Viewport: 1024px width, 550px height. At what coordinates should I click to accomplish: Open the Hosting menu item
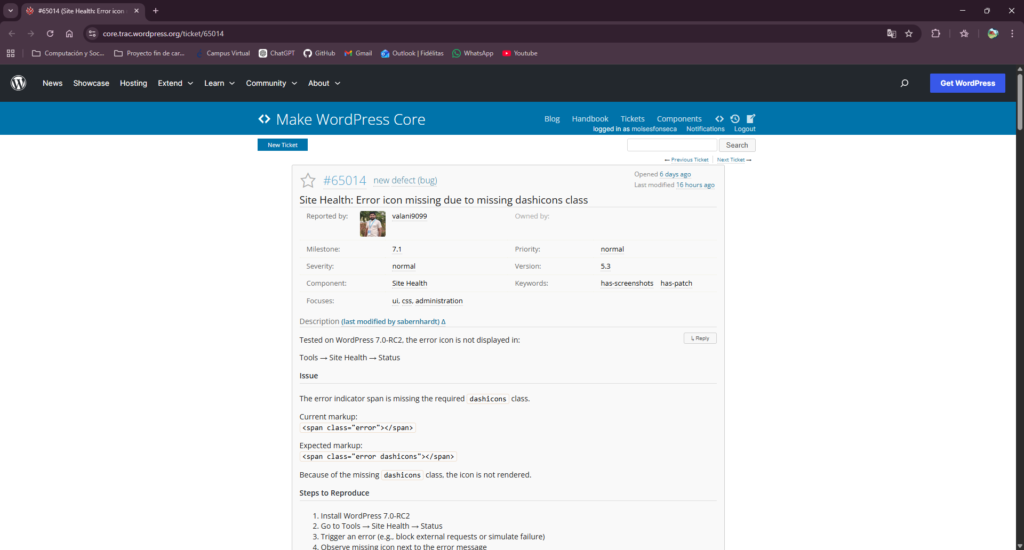133,83
